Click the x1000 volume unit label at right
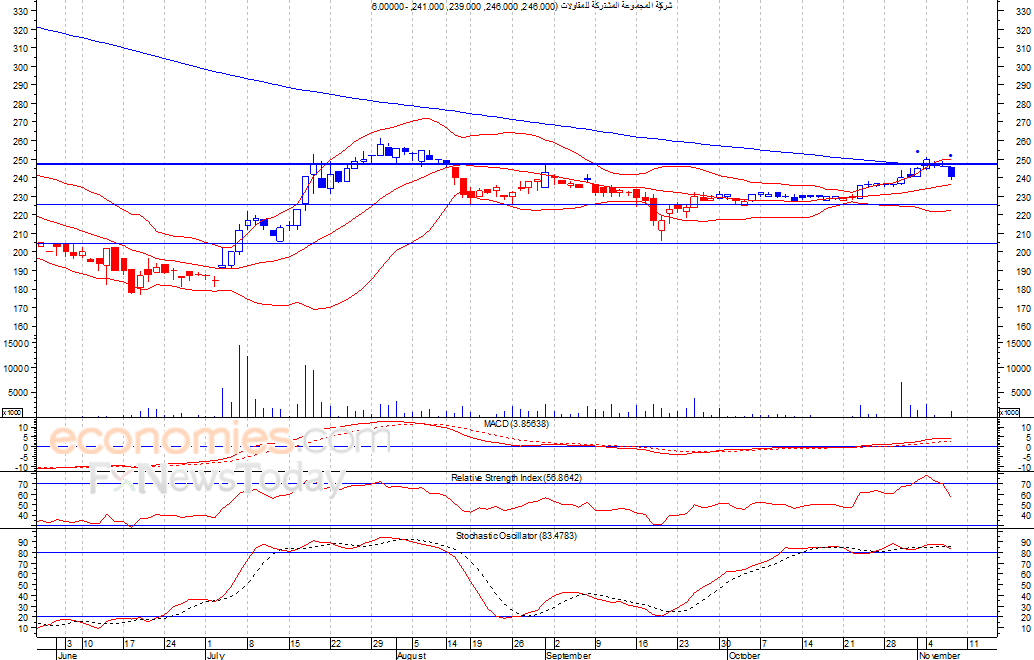 point(1010,412)
